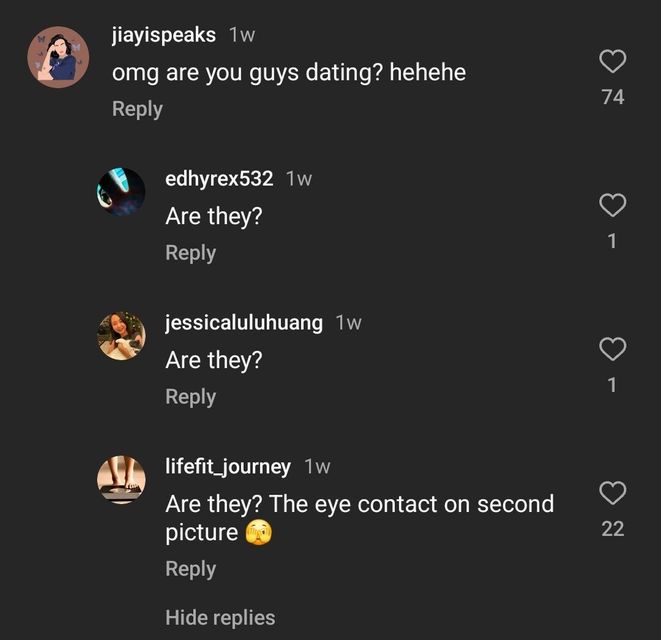Image resolution: width=661 pixels, height=640 pixels.
Task: Collapse thread with Hide replies
Action: pos(220,618)
